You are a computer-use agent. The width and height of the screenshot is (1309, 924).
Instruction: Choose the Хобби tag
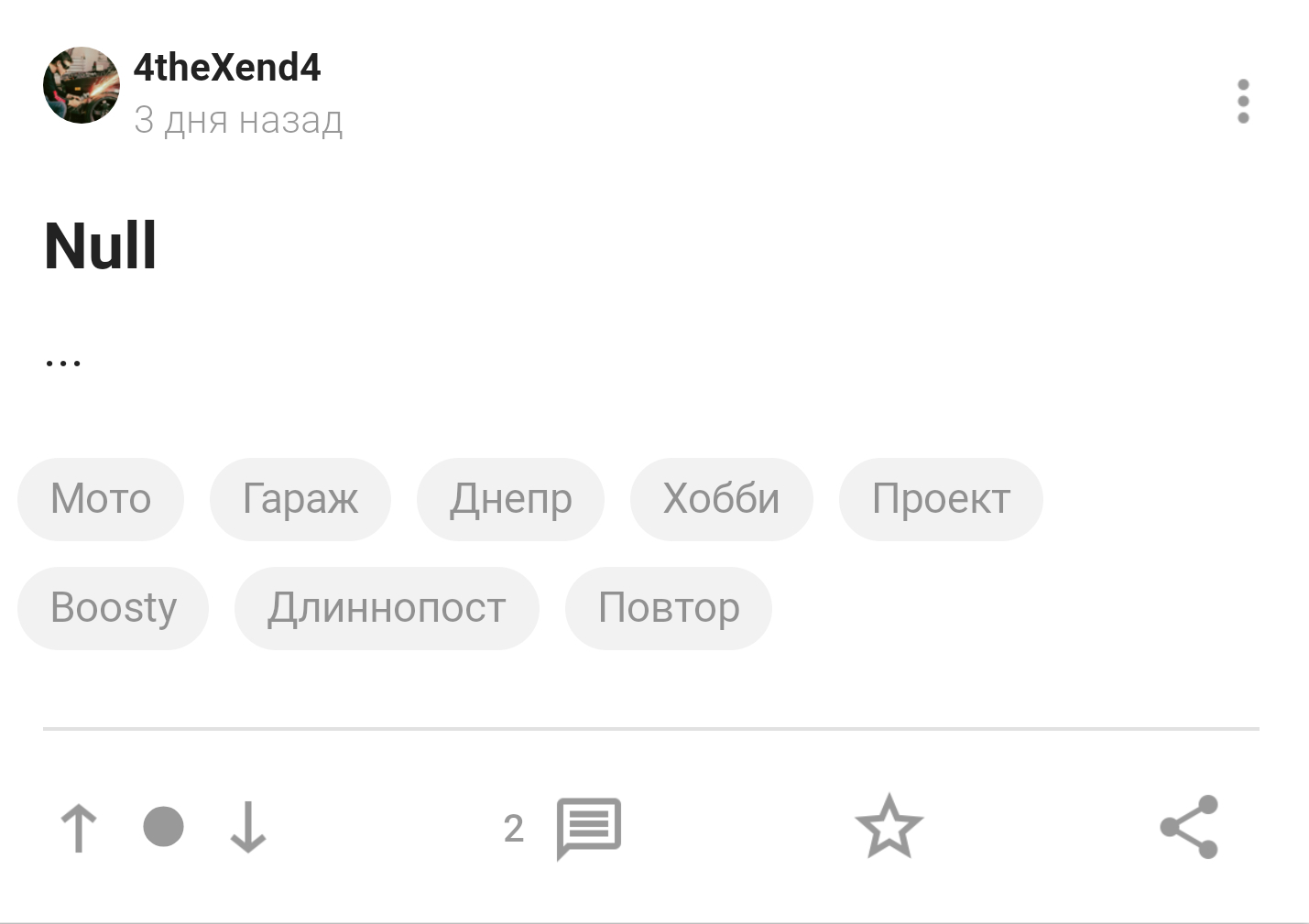click(x=721, y=499)
